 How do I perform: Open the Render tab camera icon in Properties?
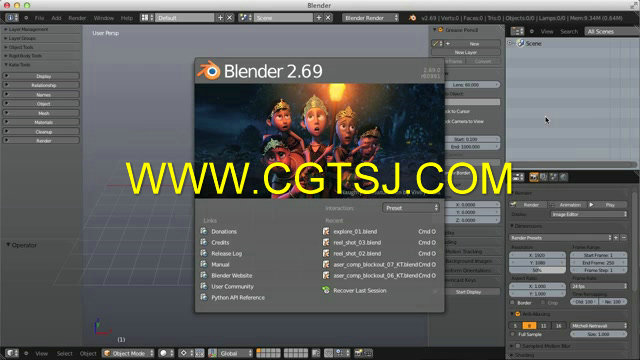click(533, 177)
